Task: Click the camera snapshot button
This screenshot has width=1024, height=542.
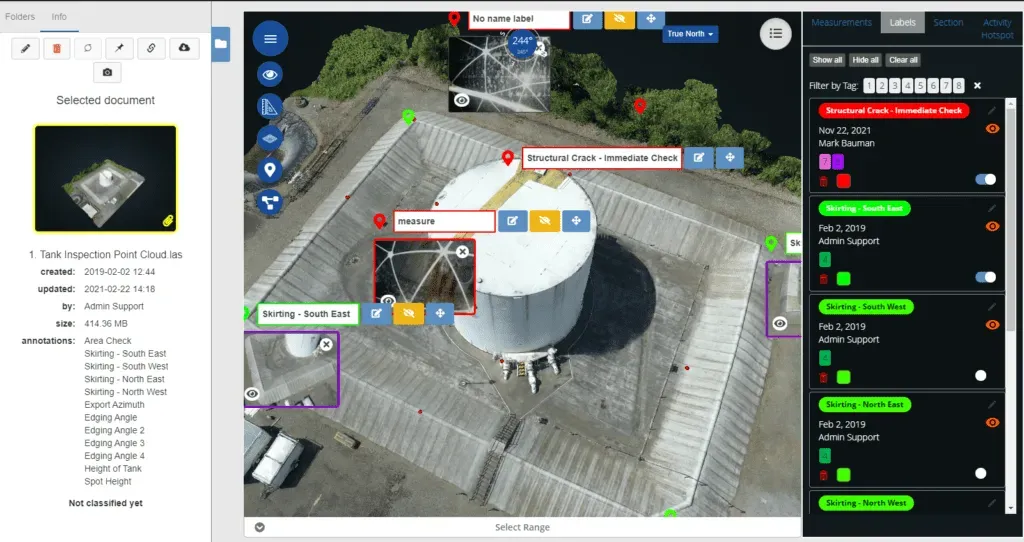Action: click(x=107, y=72)
